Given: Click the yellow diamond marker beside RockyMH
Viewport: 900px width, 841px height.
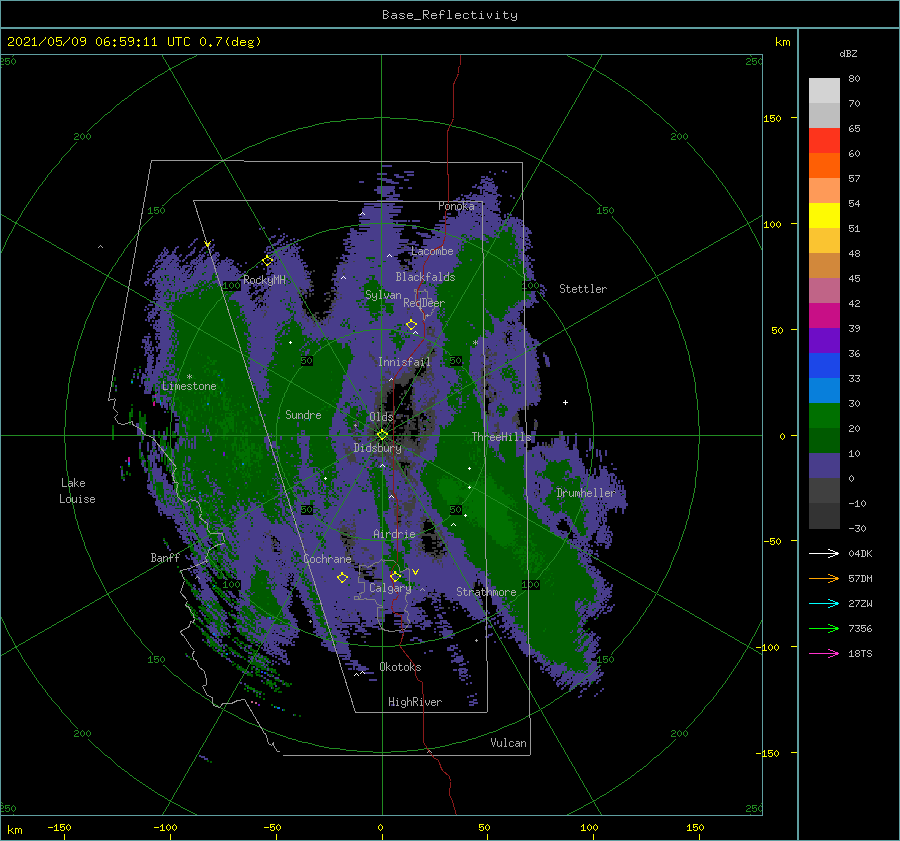Looking at the screenshot, I should pos(267,261).
